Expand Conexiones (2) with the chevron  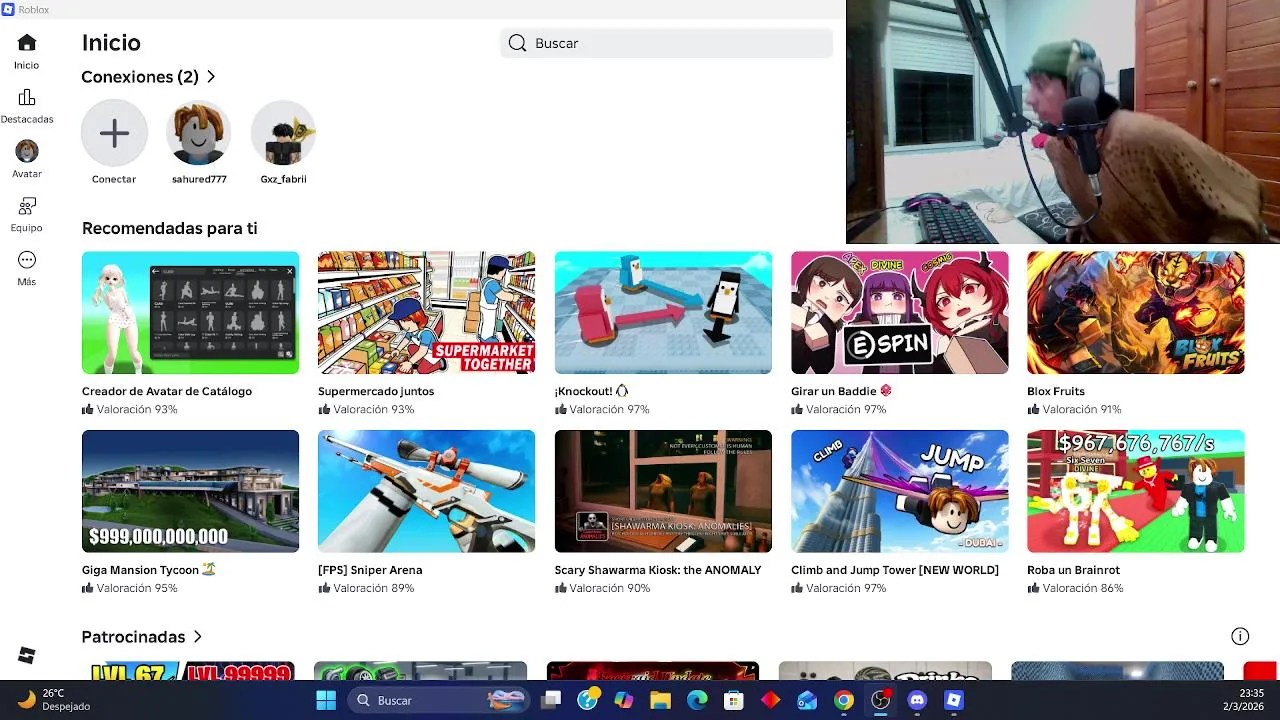pyautogui.click(x=211, y=77)
